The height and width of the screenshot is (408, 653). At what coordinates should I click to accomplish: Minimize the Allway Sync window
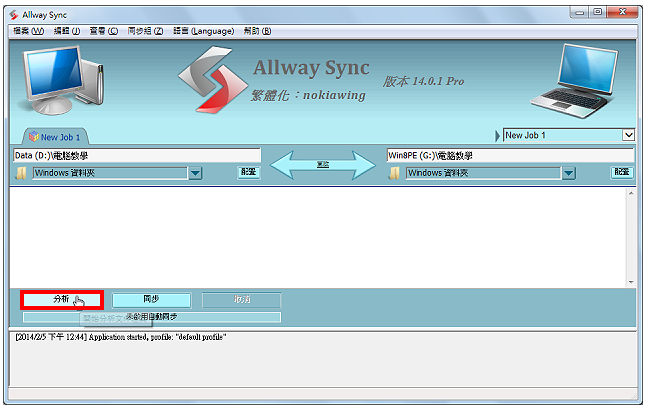579,12
